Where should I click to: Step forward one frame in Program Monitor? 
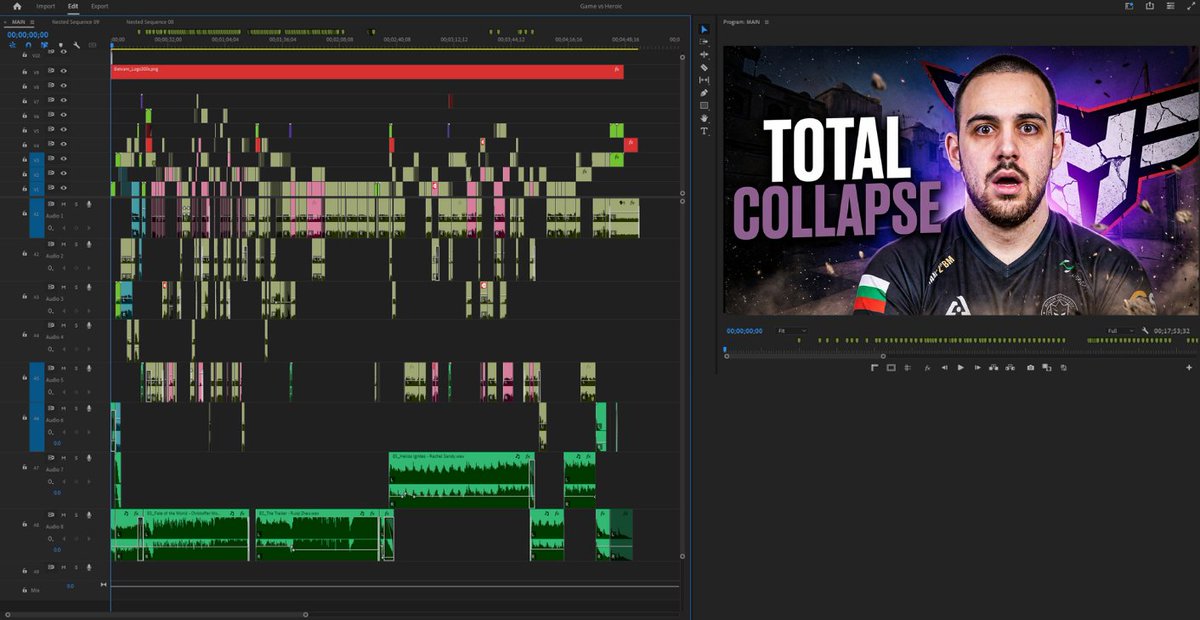coord(978,368)
